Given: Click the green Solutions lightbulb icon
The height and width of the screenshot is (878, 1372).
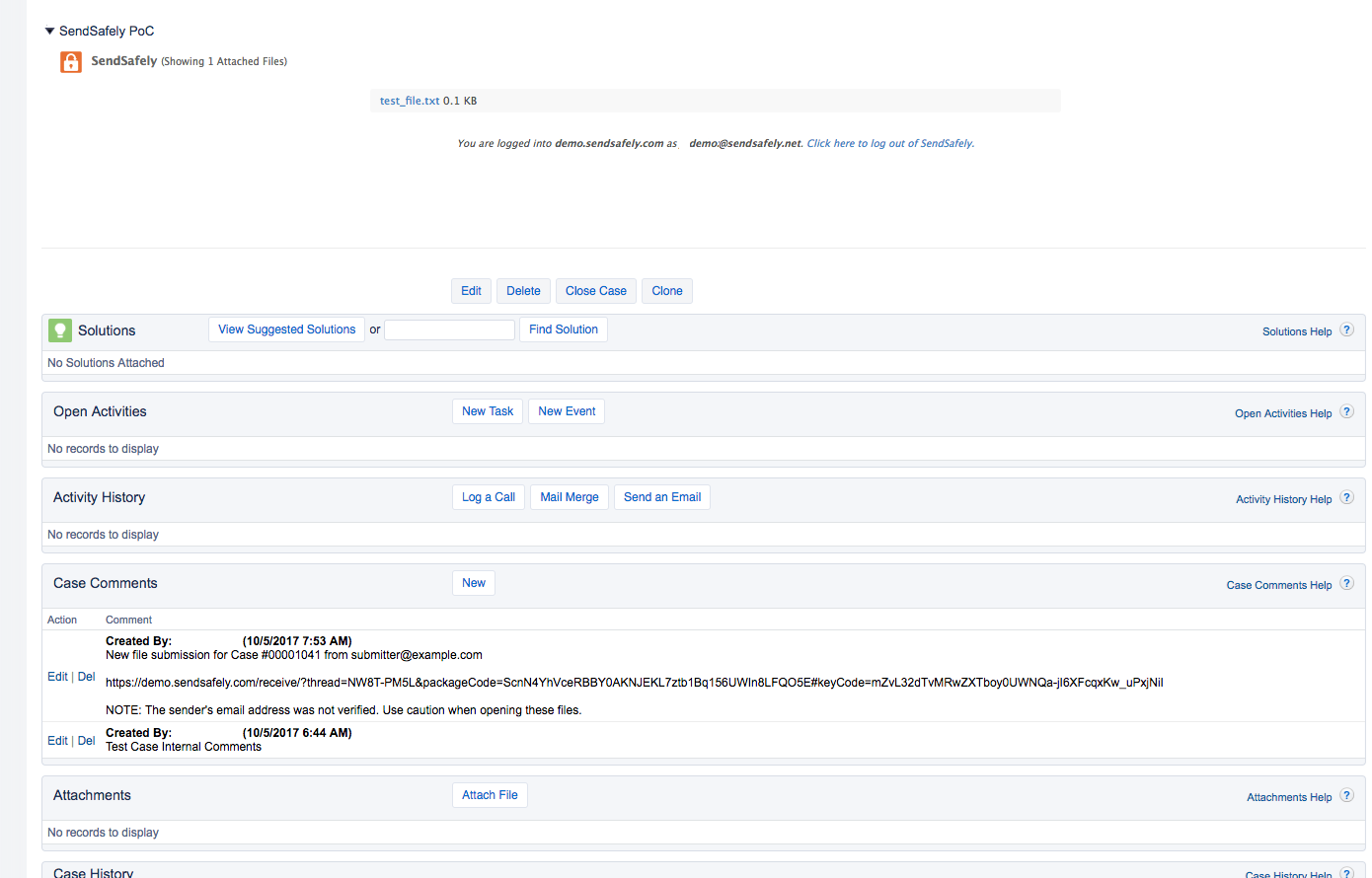Looking at the screenshot, I should point(60,330).
